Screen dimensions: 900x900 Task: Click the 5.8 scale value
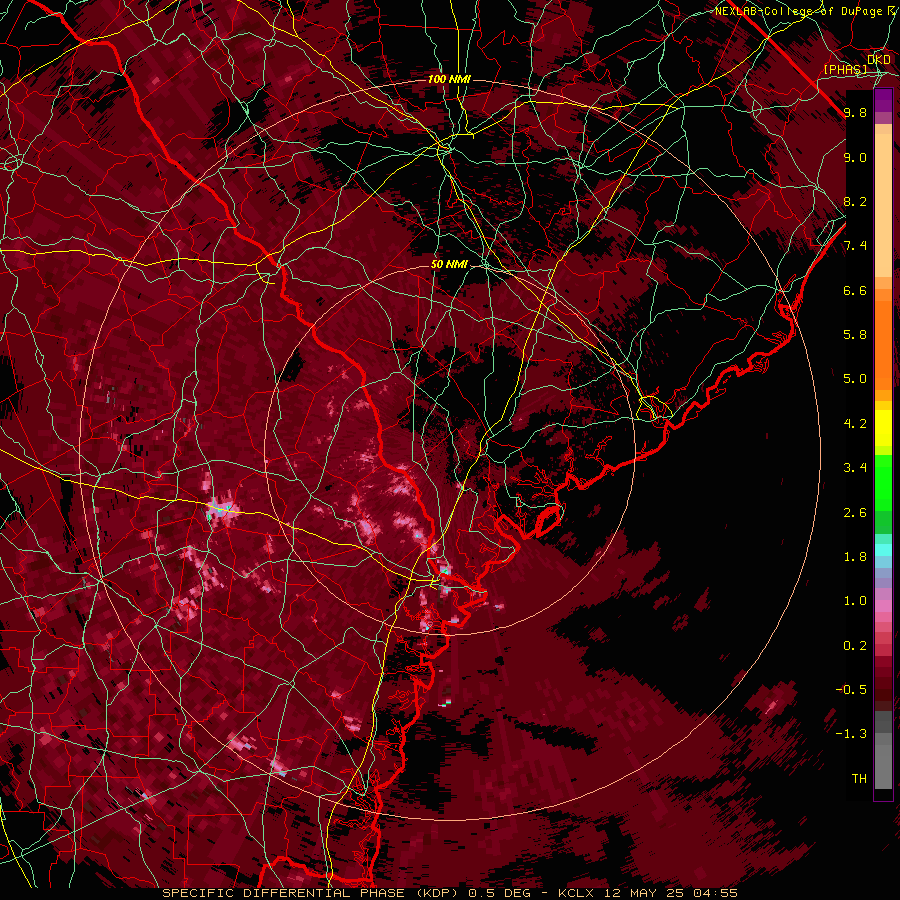coord(855,334)
